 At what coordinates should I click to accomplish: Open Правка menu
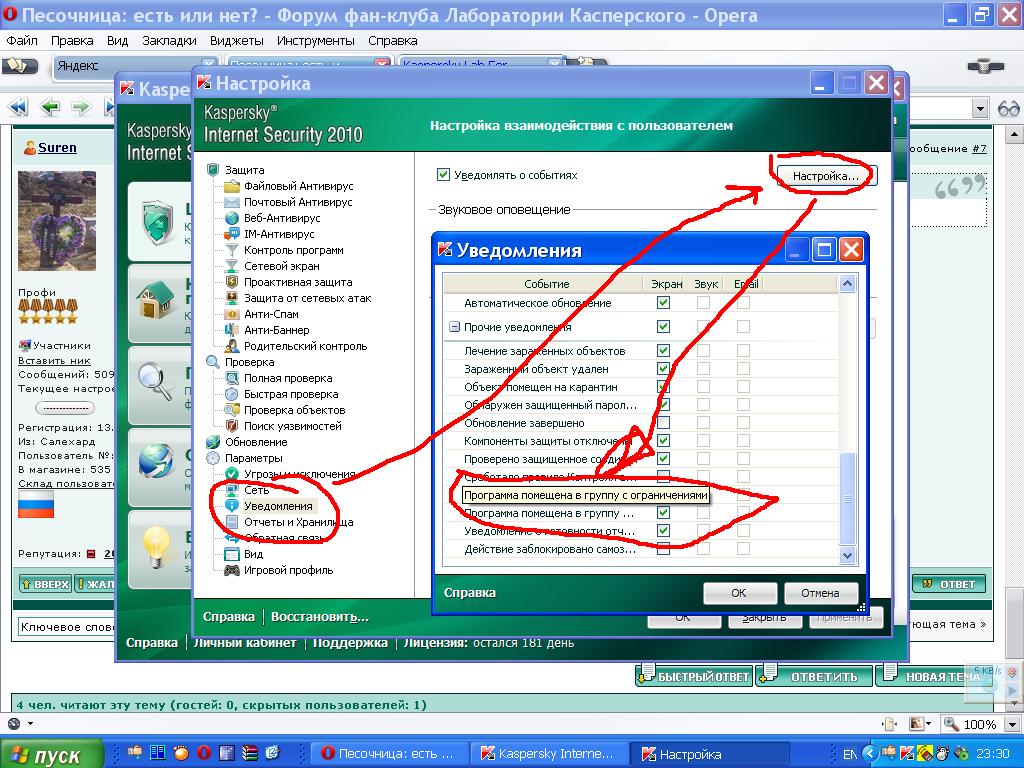click(72, 40)
